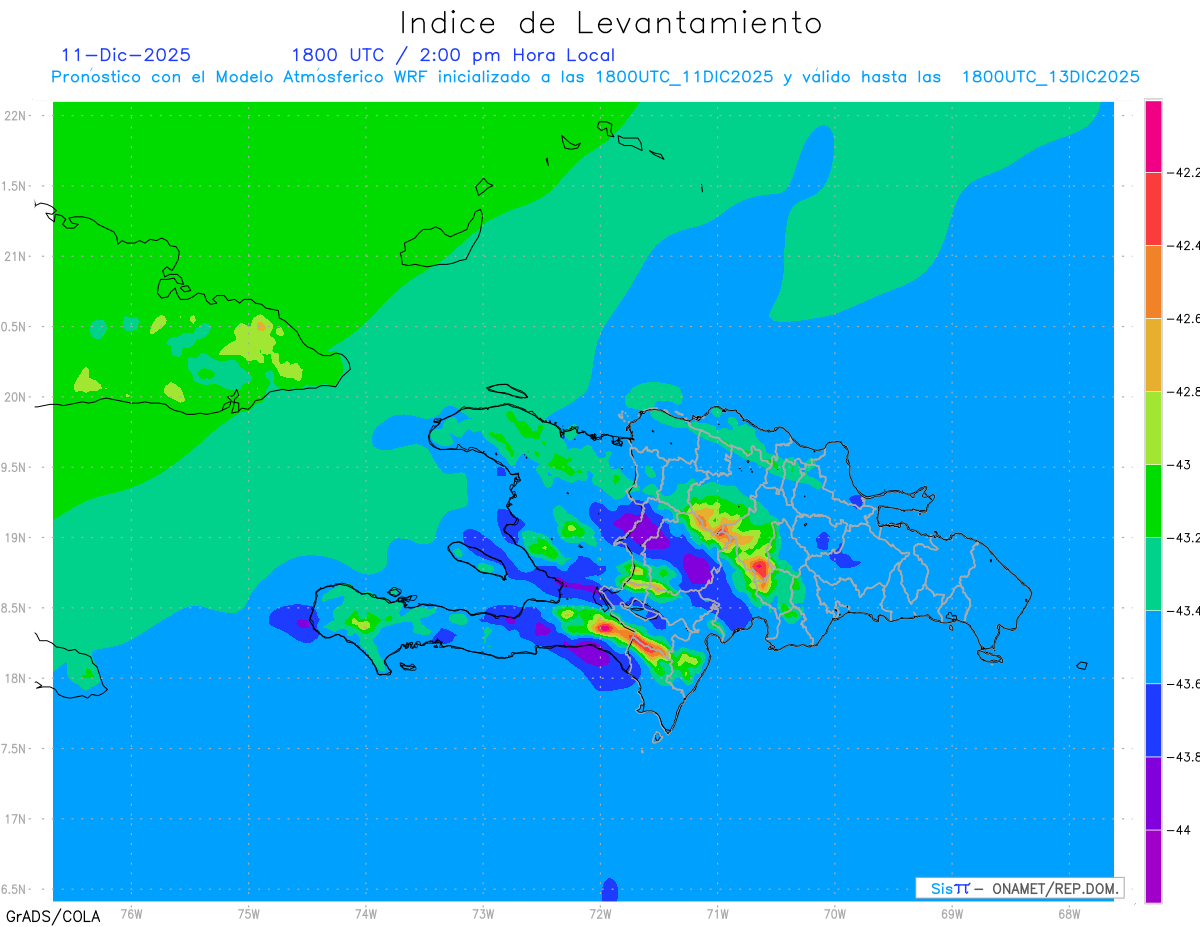Click the 'Indice de Levantamiento' title
The height and width of the screenshot is (927, 1200).
[611, 23]
